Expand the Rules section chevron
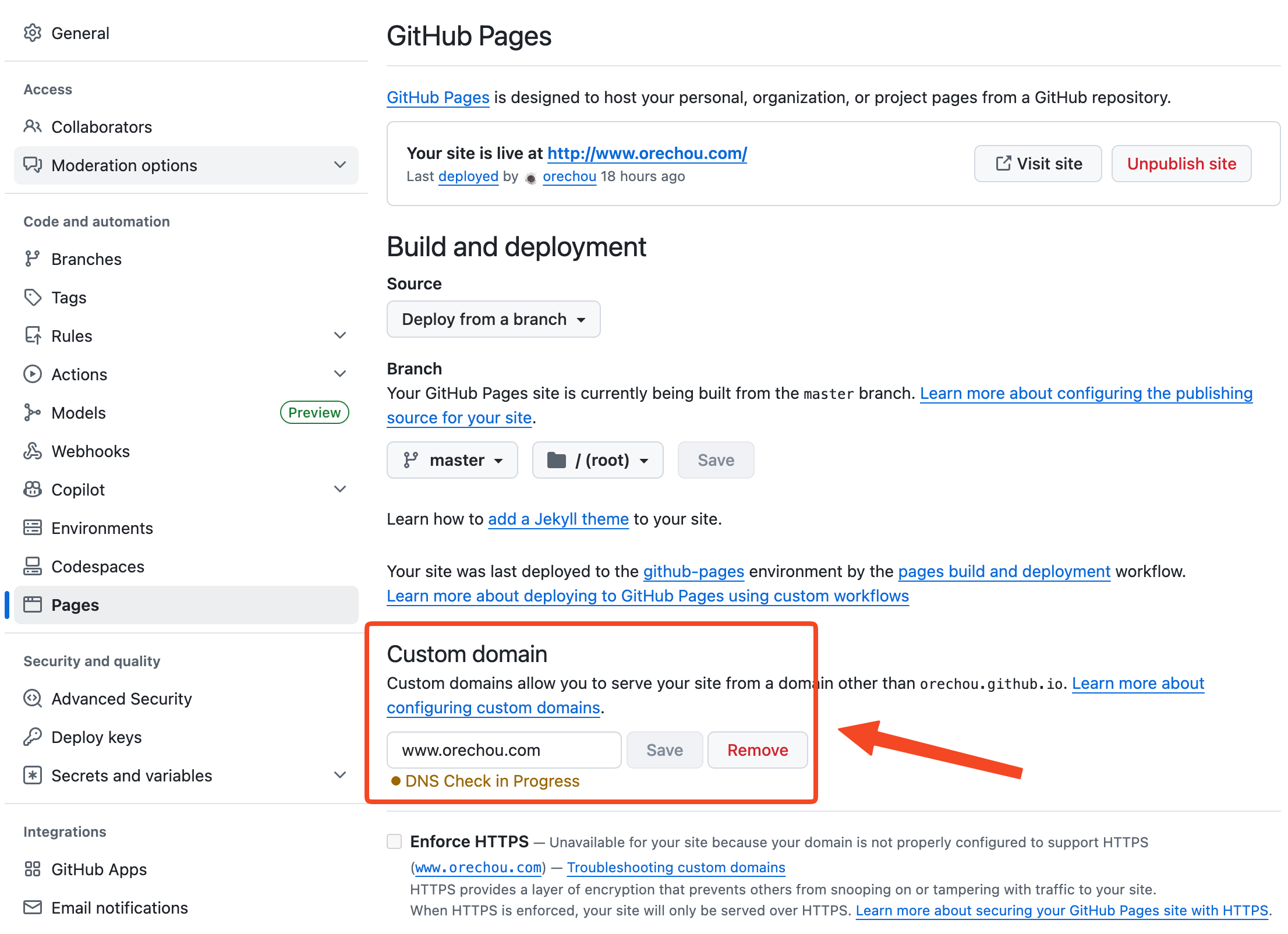The image size is (1288, 934). tap(340, 335)
